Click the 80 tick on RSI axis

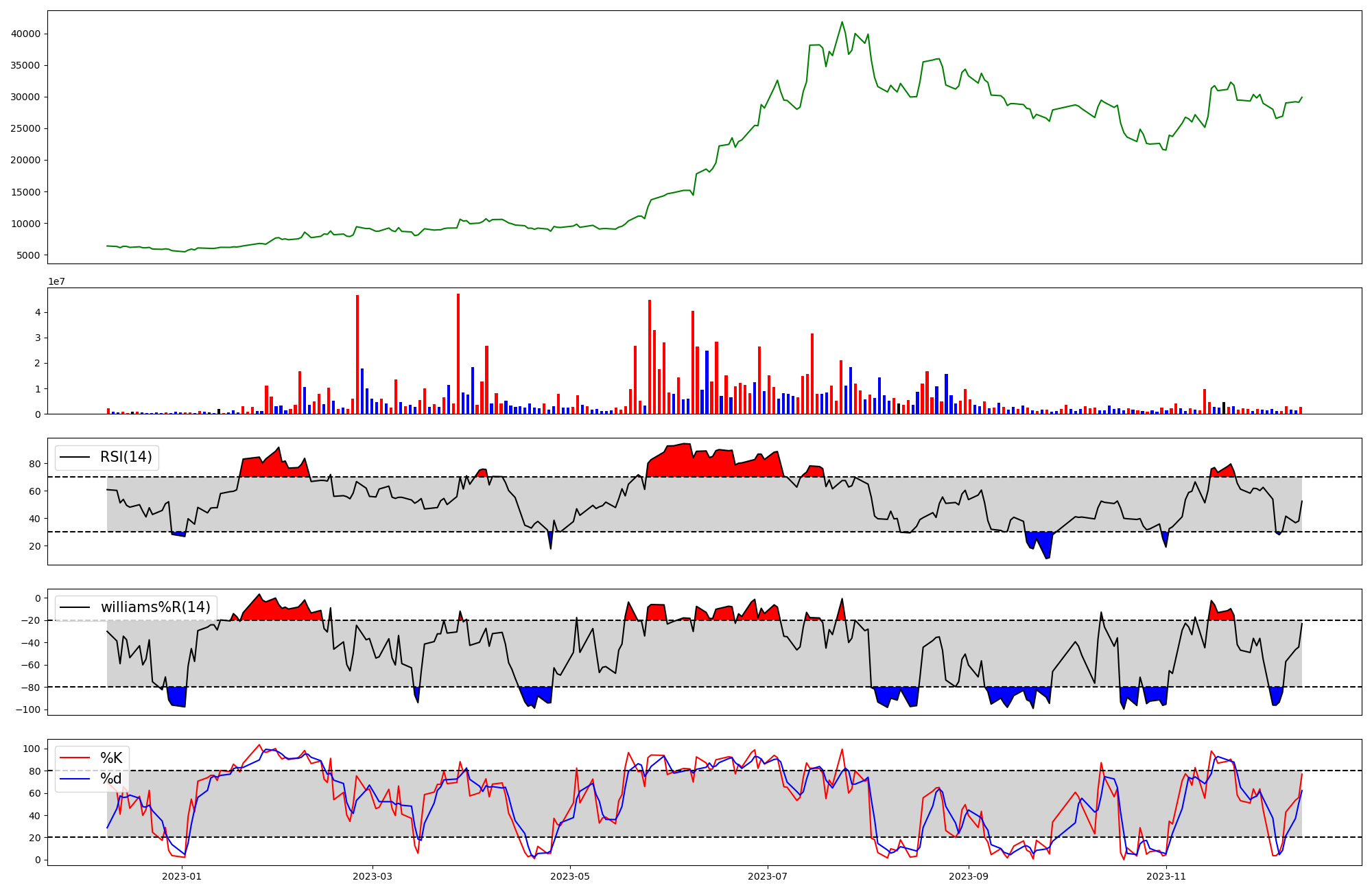[34, 464]
